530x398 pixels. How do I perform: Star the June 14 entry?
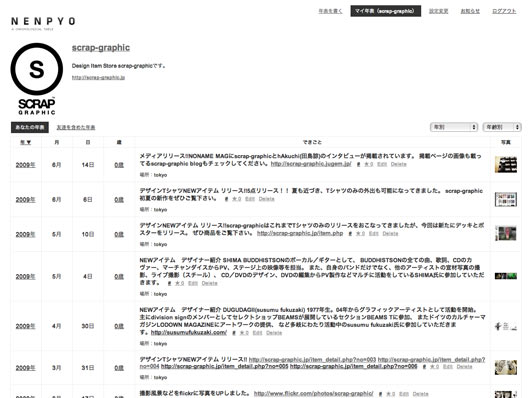(368, 164)
